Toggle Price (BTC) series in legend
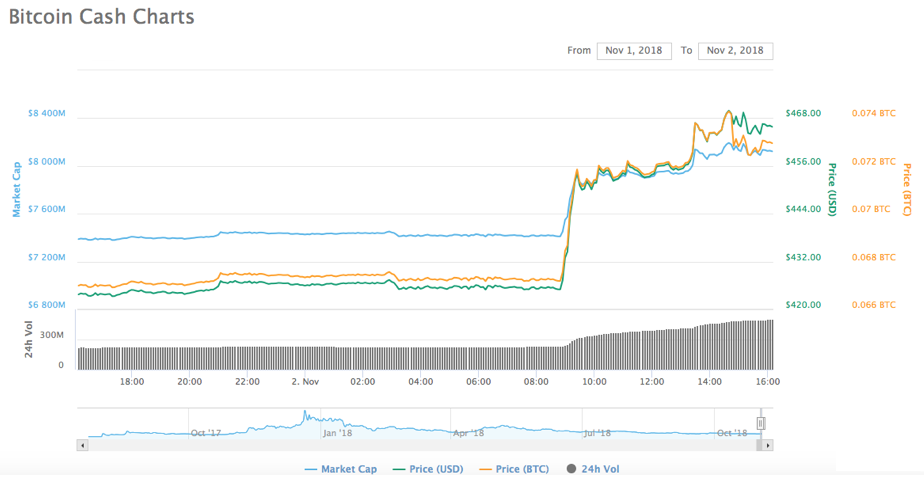 (x=513, y=469)
